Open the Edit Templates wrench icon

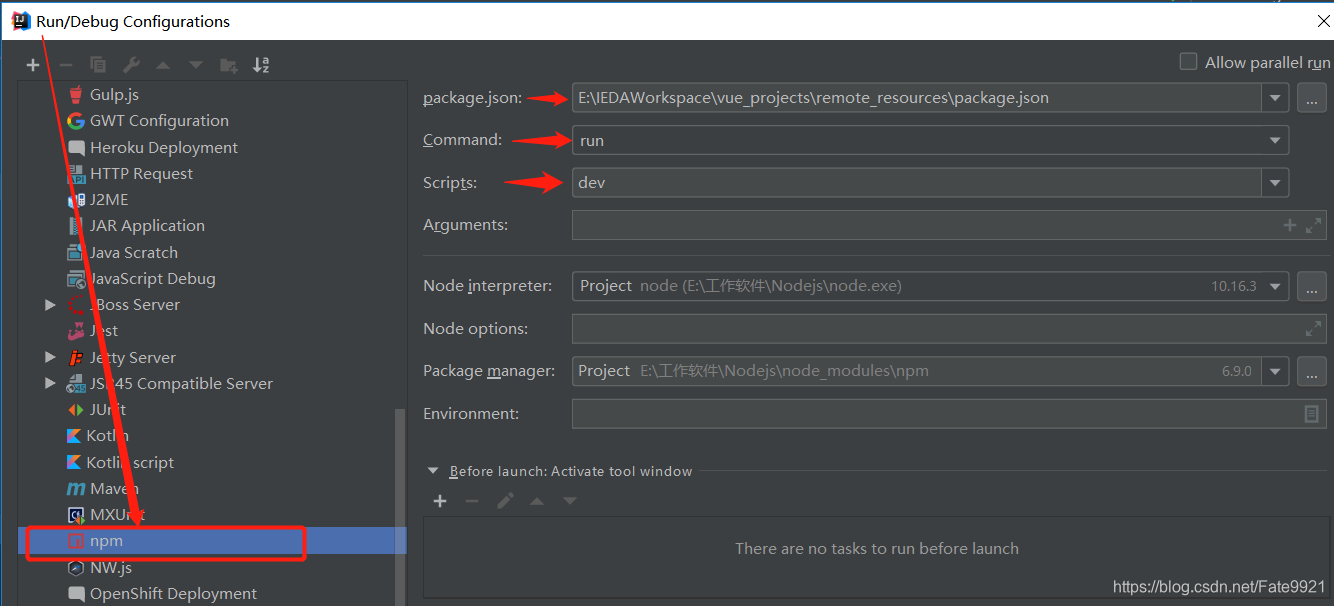pyautogui.click(x=131, y=65)
